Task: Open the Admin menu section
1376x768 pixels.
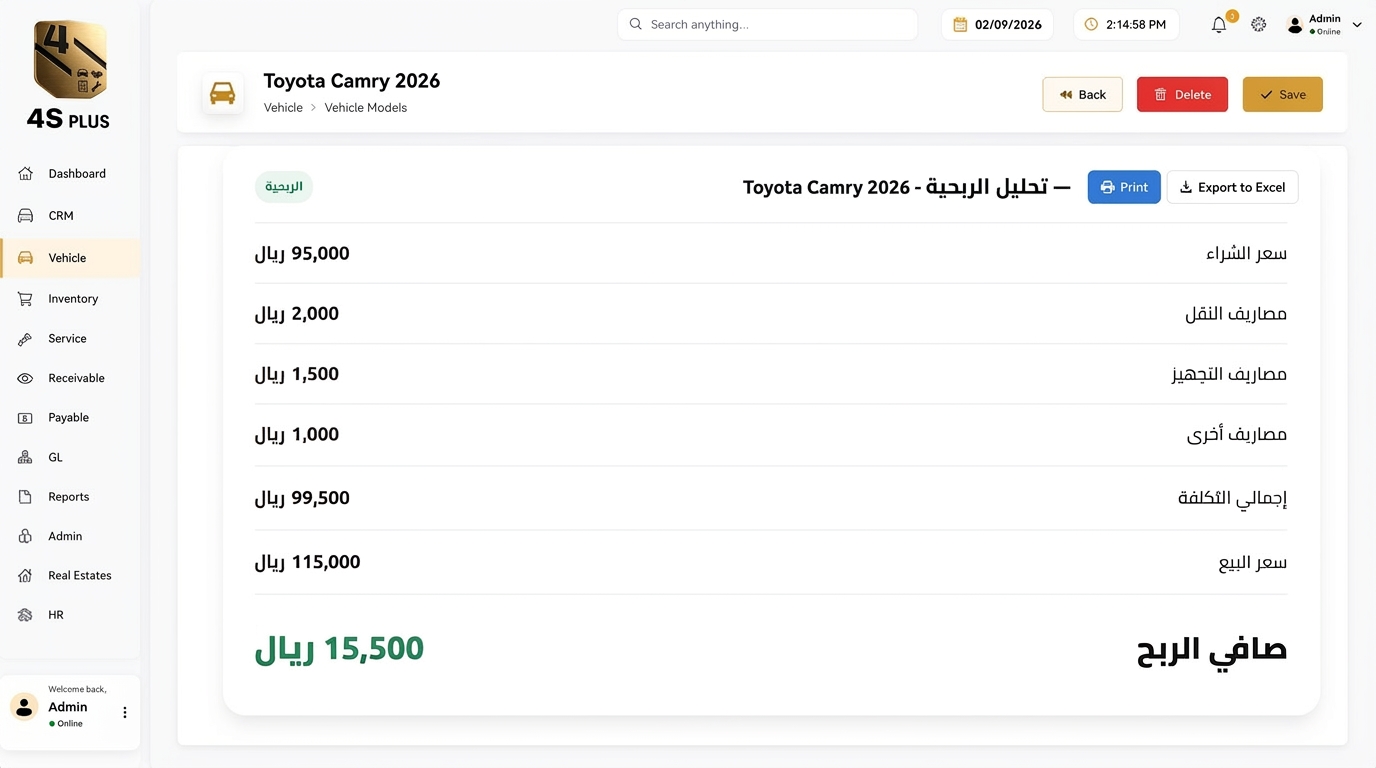Action: [70, 536]
